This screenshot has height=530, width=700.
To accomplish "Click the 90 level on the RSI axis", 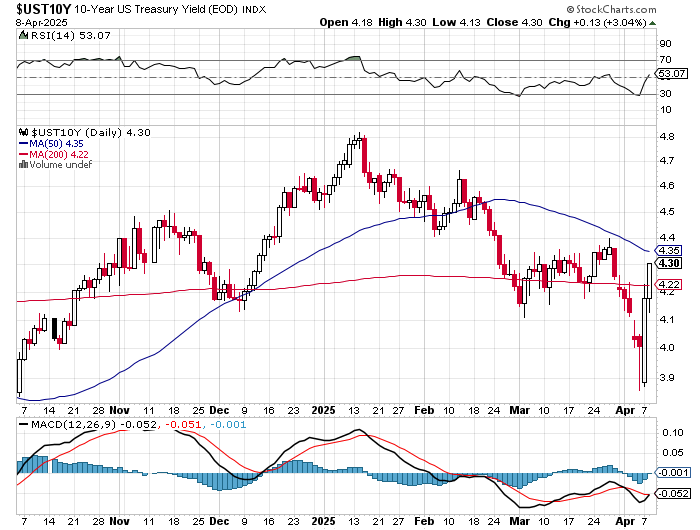I will click(x=665, y=43).
